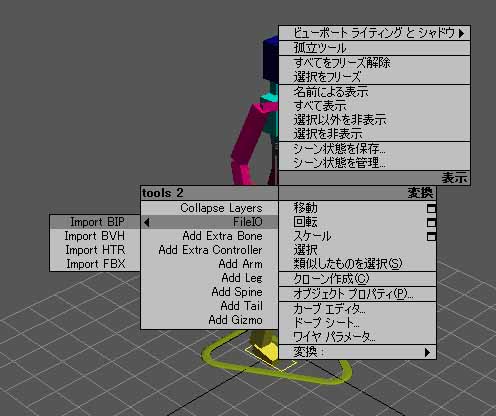Select Add Gizmo
This screenshot has width=496, height=416.
pyautogui.click(x=209, y=320)
